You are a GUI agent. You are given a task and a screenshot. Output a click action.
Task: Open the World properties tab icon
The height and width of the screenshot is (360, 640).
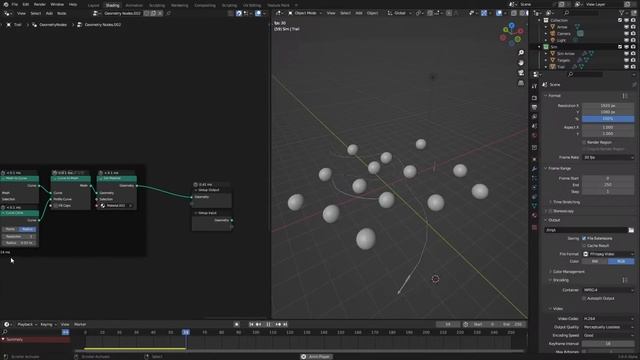click(x=534, y=136)
